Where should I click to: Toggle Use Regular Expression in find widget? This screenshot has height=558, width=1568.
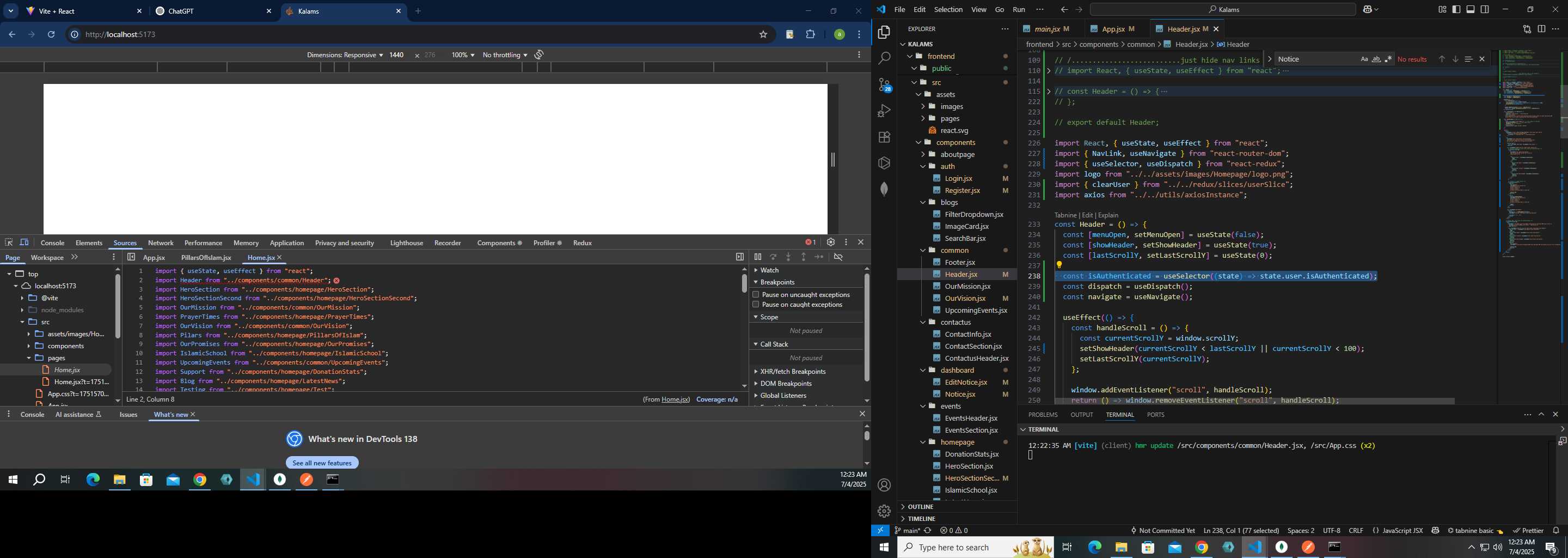pos(1388,59)
